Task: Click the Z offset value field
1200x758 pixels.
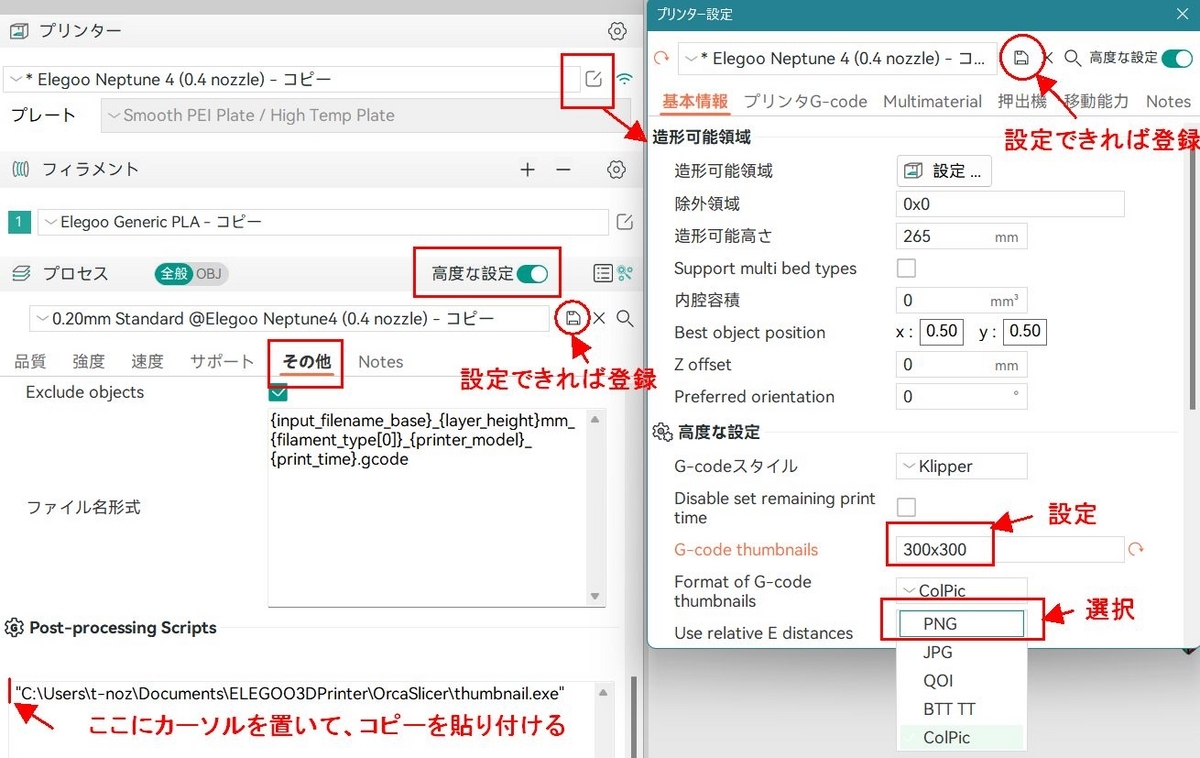Action: [x=961, y=364]
